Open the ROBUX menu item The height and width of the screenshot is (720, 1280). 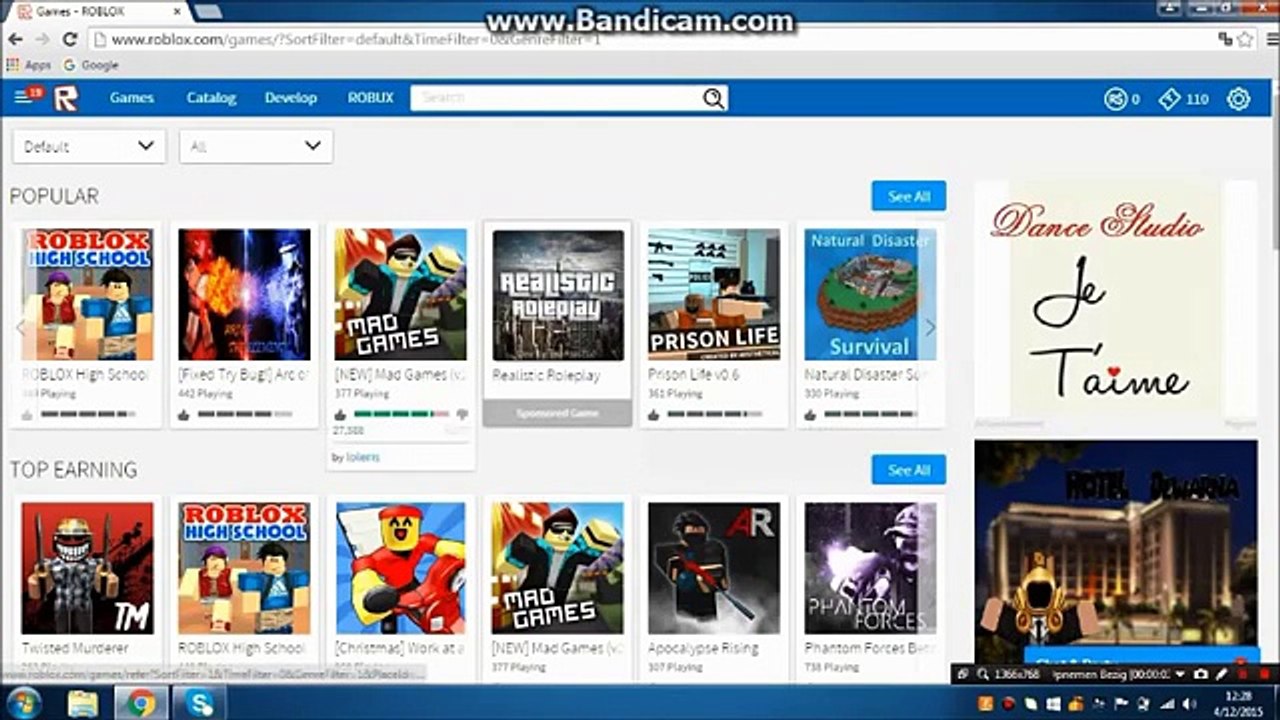(x=371, y=98)
